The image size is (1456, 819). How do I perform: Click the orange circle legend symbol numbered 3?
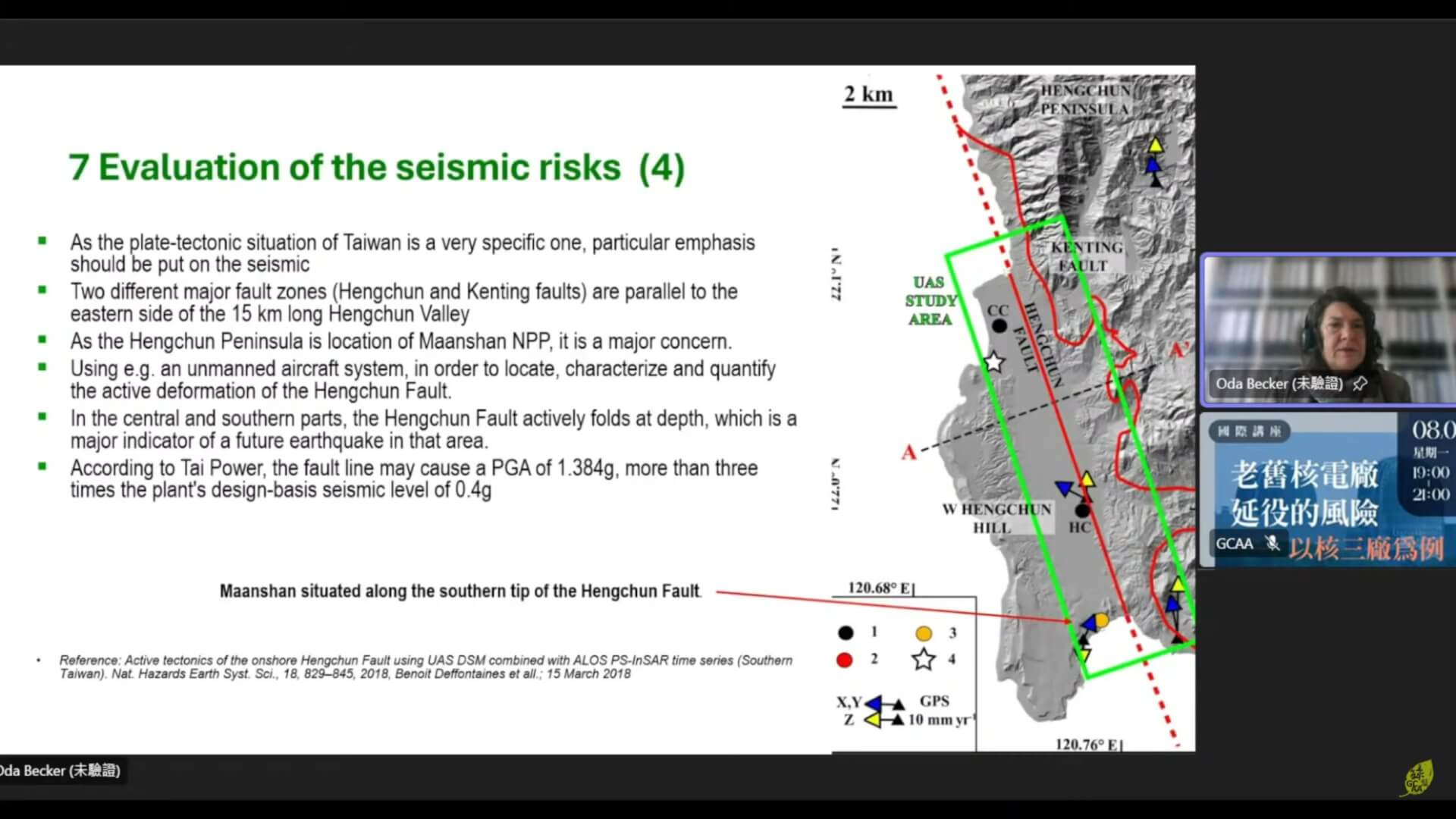923,633
